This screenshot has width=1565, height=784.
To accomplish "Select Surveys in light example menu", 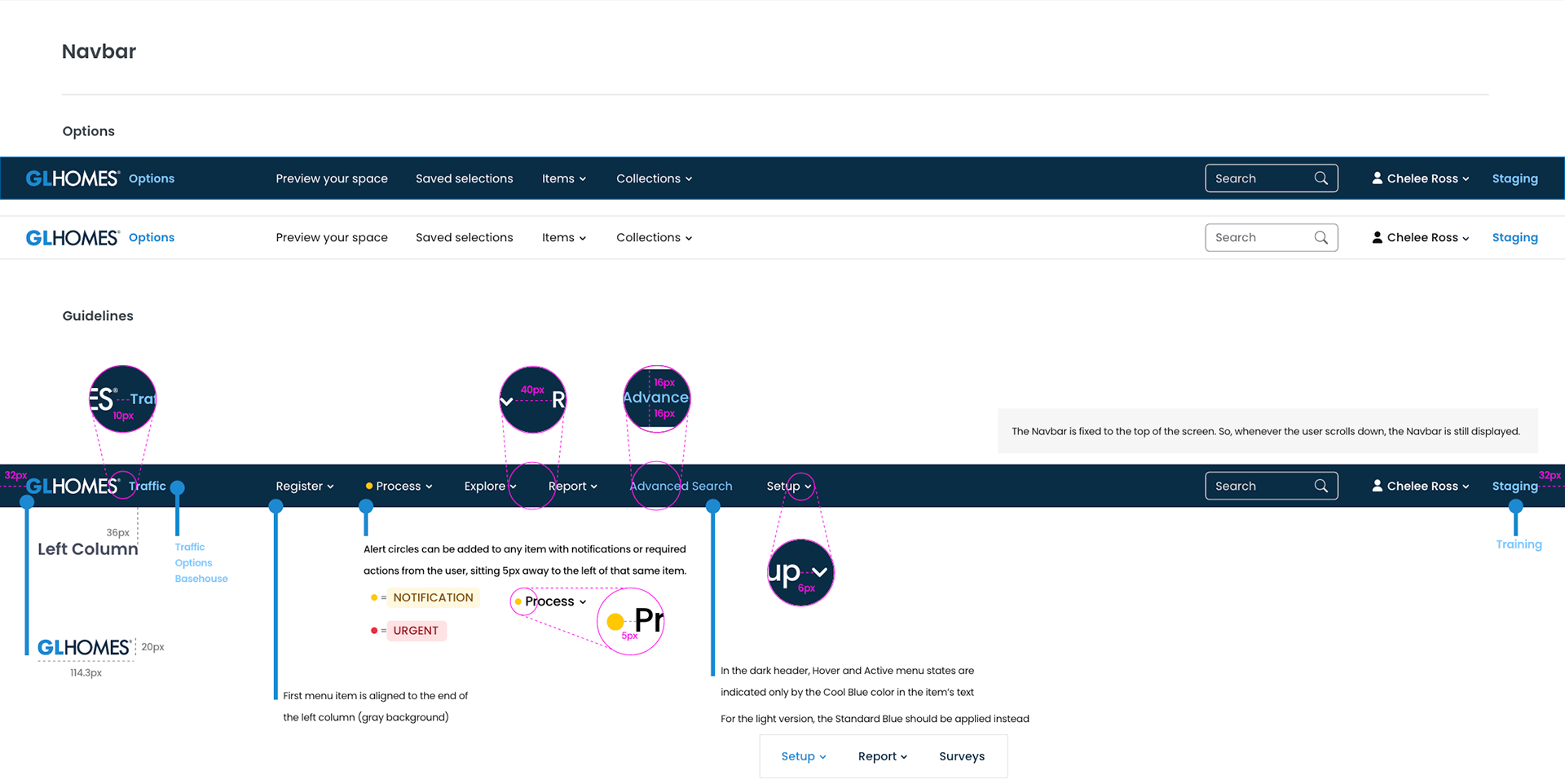I will 962,757.
